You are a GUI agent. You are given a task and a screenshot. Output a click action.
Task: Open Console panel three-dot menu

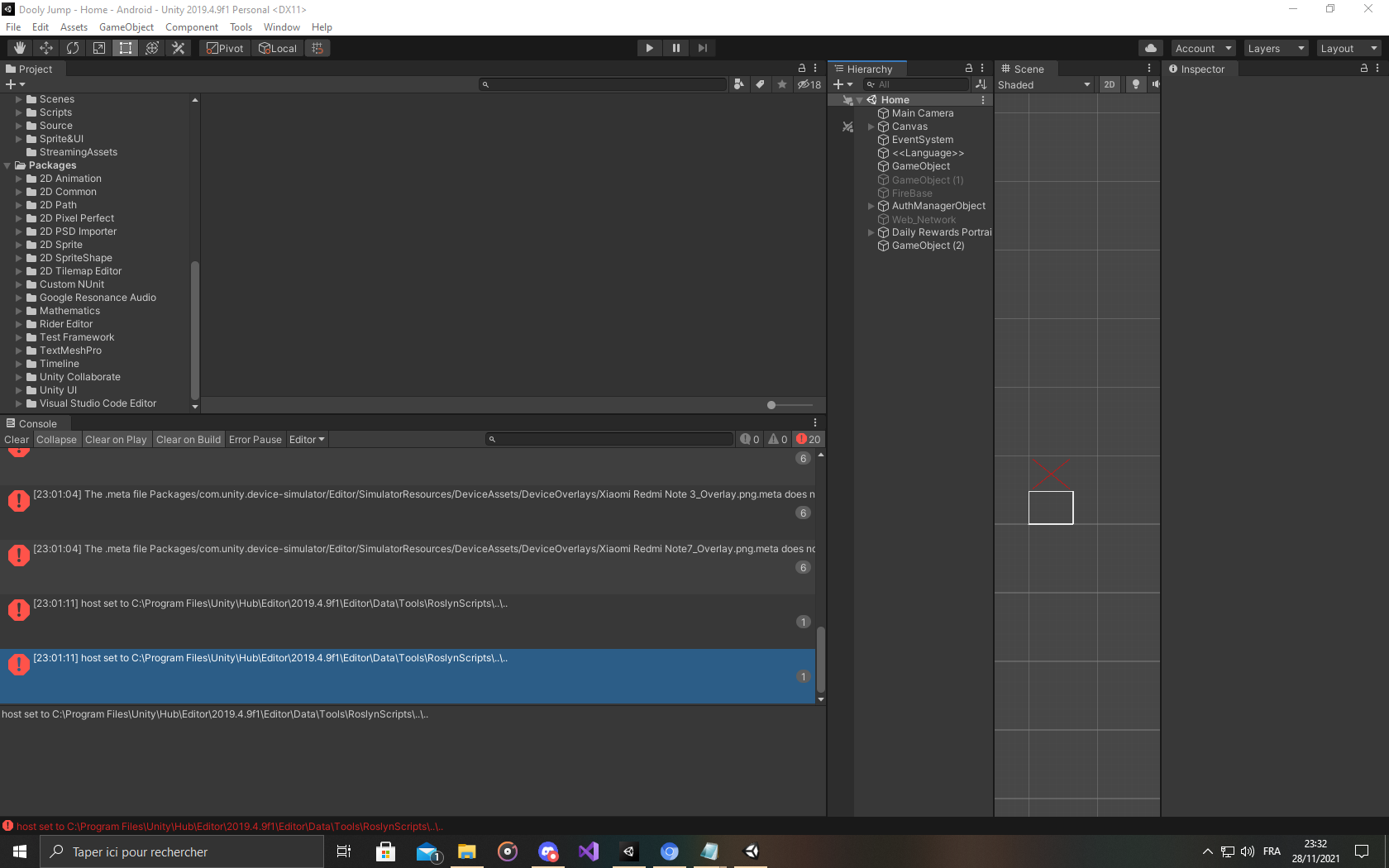815,423
